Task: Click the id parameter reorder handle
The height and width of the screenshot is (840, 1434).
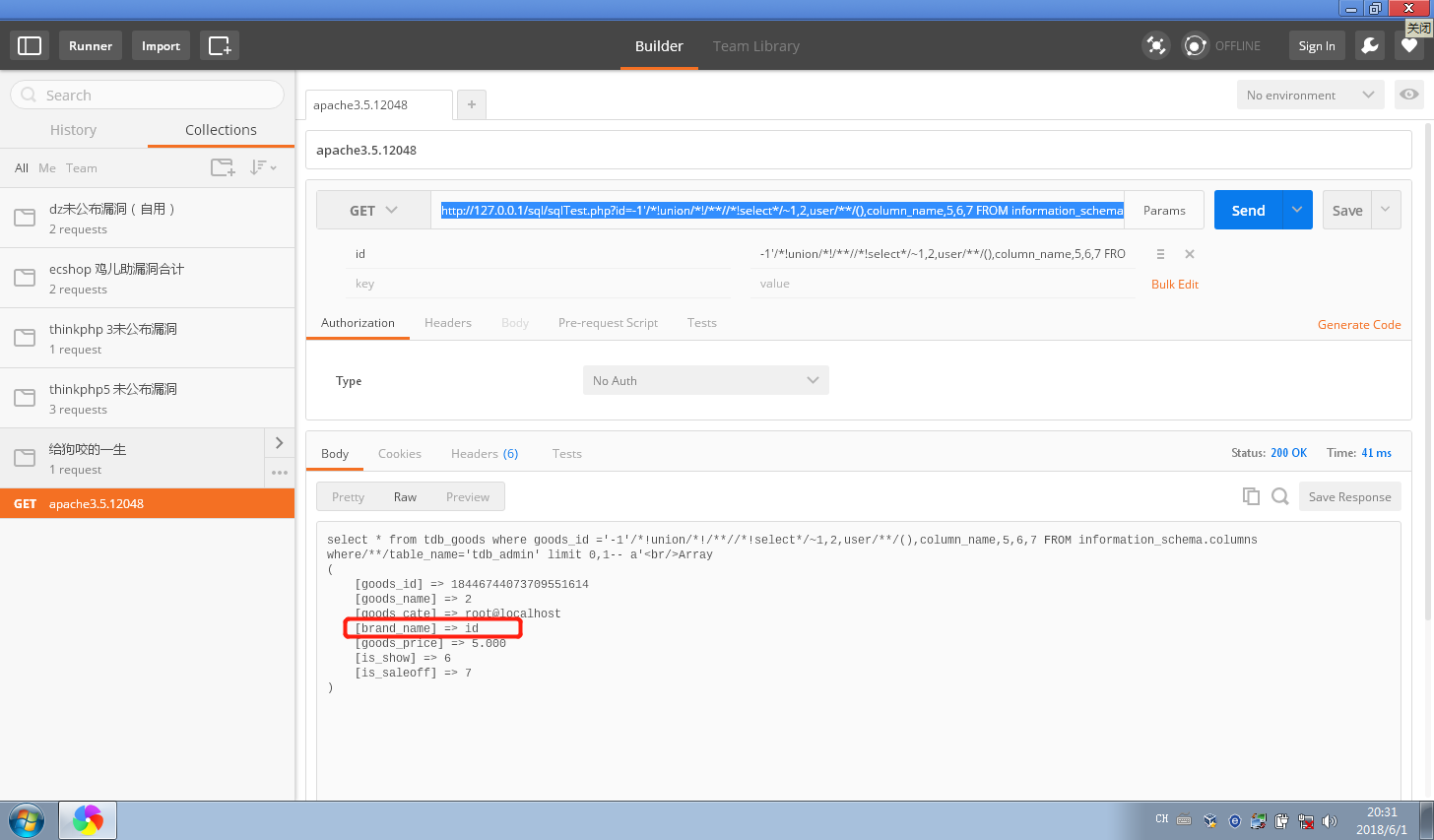Action: tap(1160, 254)
